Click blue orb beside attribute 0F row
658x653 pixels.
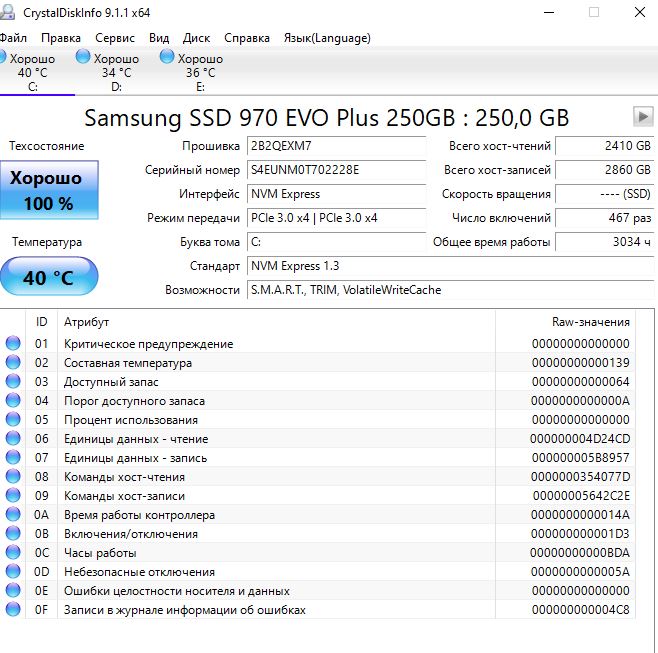point(13,609)
